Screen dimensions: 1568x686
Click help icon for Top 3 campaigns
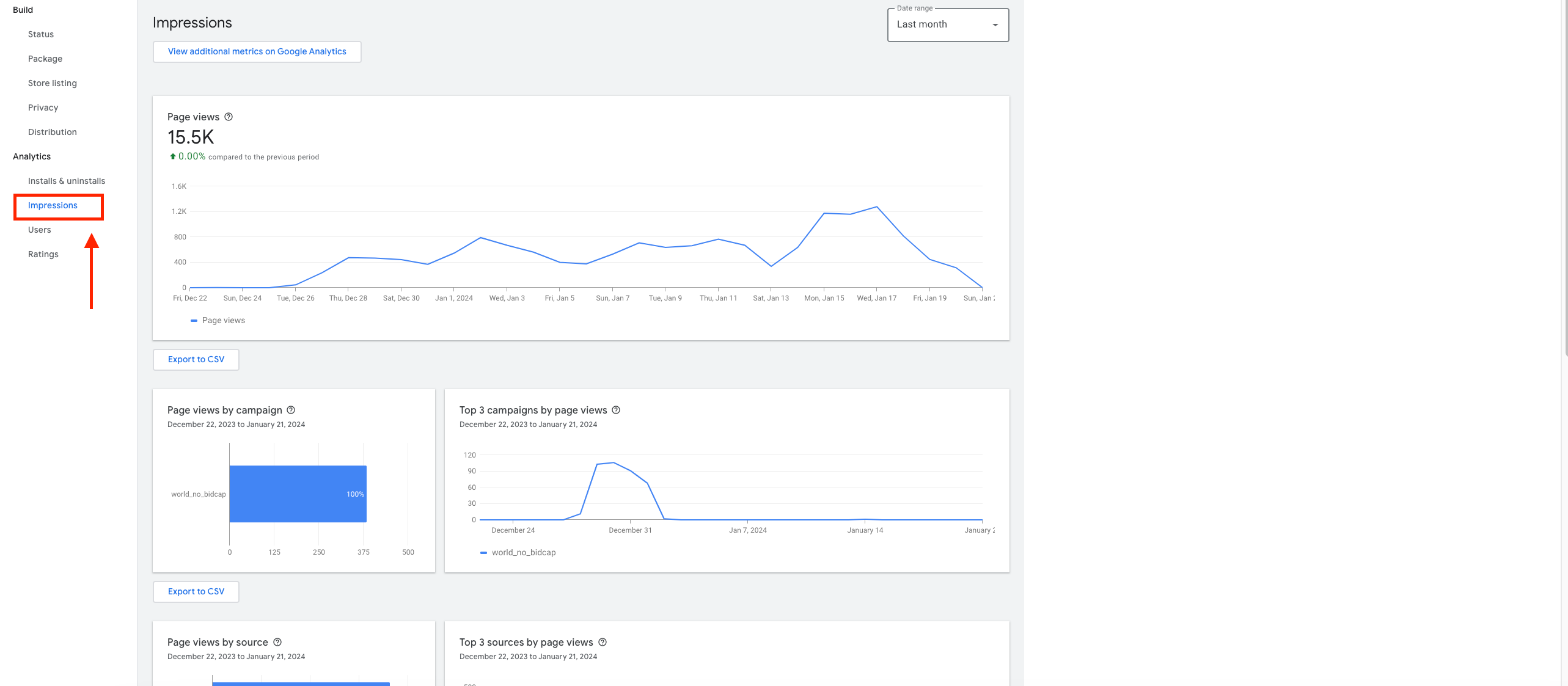click(x=616, y=410)
